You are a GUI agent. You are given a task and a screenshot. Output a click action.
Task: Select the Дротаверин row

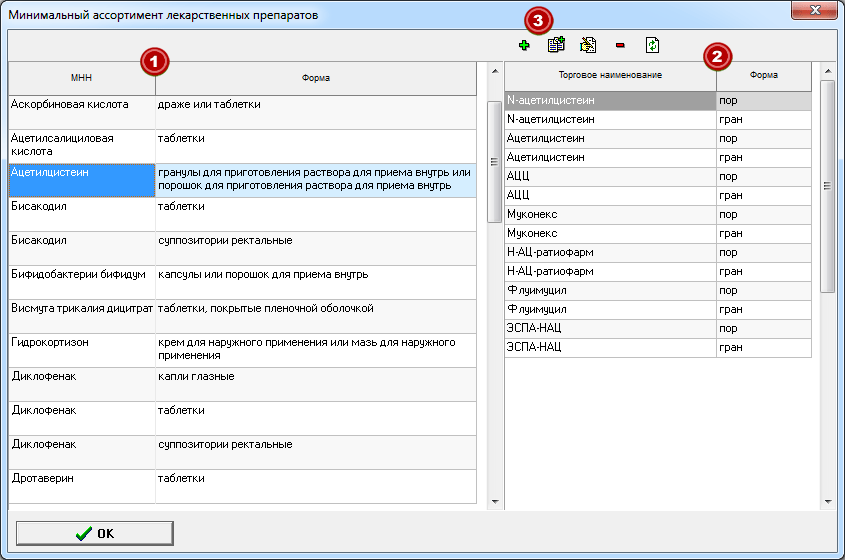click(x=243, y=486)
